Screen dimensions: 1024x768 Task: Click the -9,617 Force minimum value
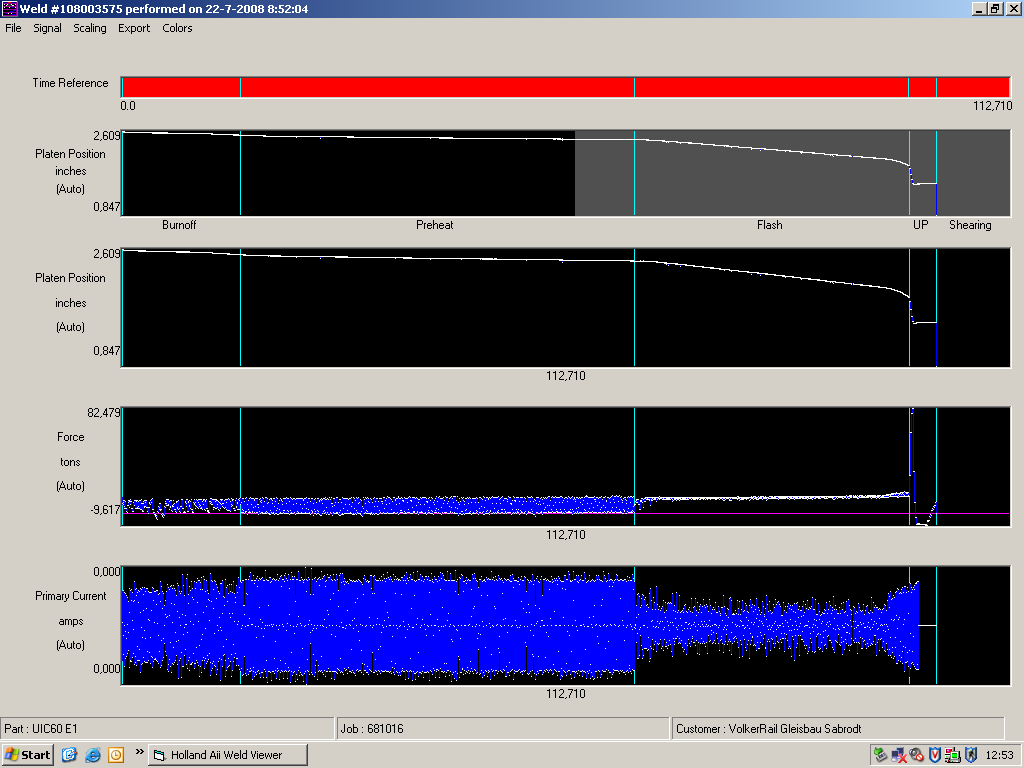105,509
